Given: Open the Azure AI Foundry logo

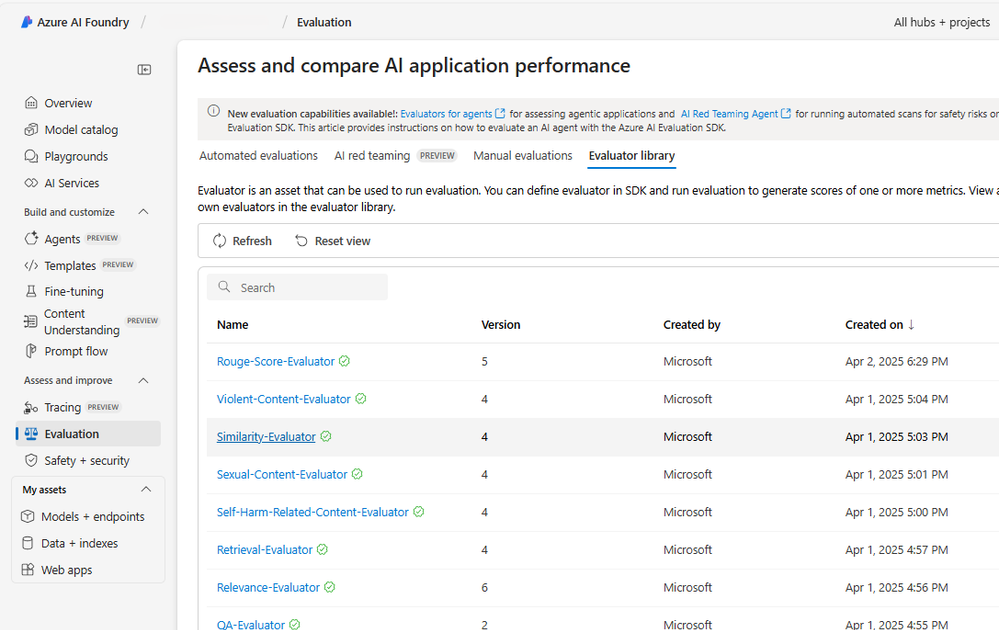Looking at the screenshot, I should (26, 22).
